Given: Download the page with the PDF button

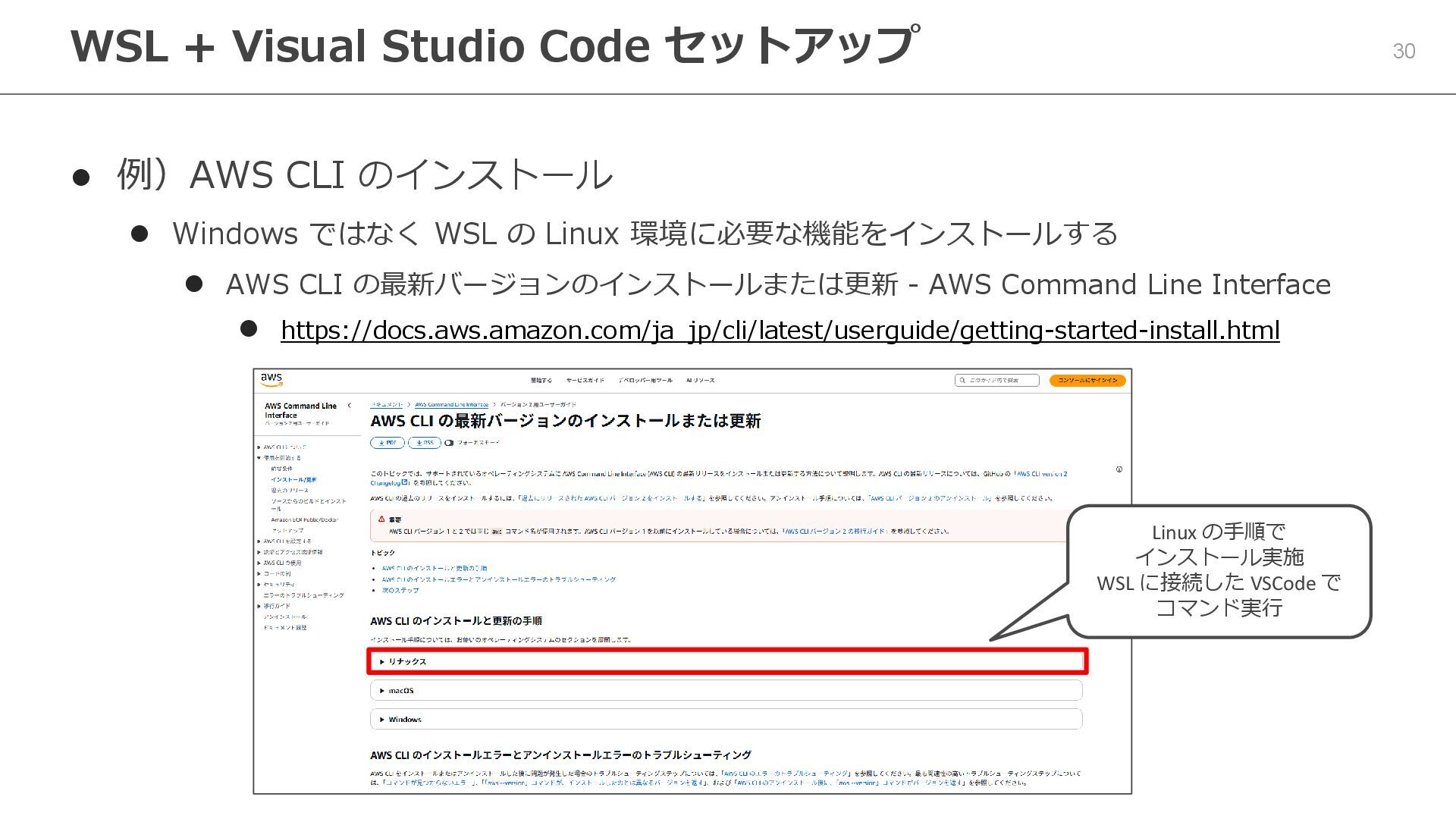Looking at the screenshot, I should pos(388,443).
